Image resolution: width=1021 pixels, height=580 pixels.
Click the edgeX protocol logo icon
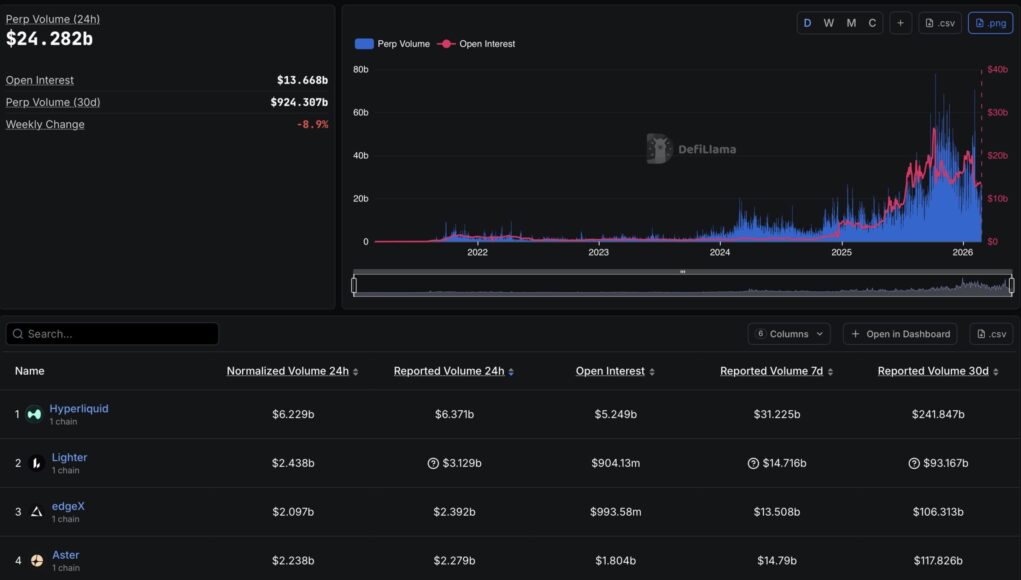(36, 512)
